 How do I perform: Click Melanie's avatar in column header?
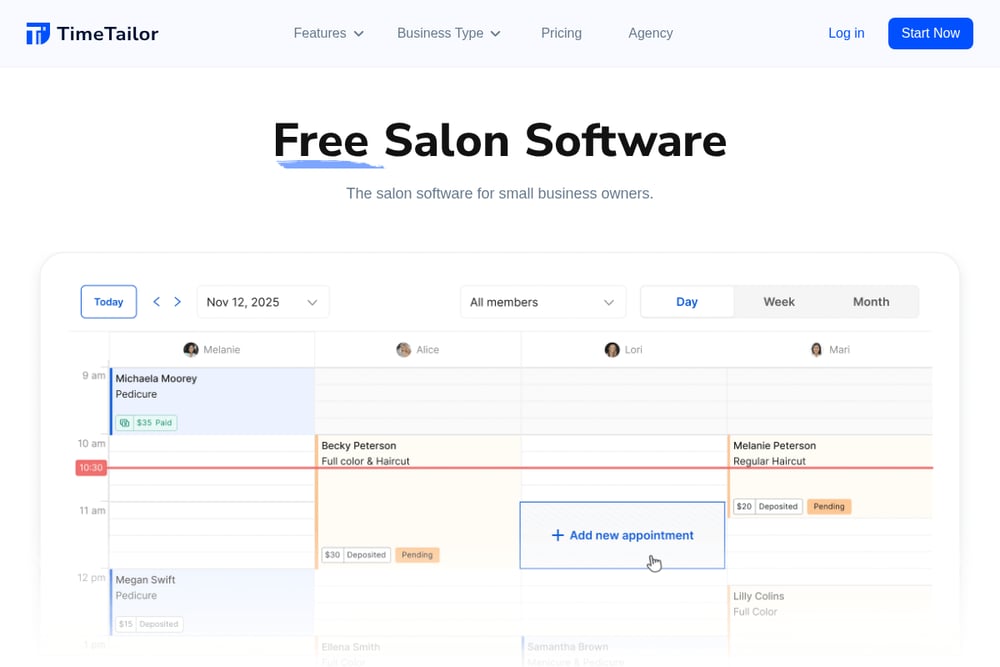pyautogui.click(x=191, y=349)
